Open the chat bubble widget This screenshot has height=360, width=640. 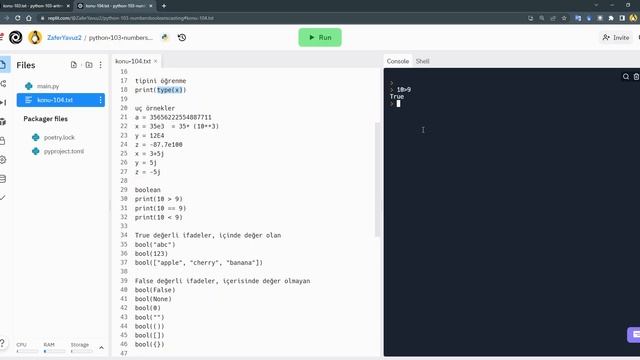pyautogui.click(x=634, y=335)
